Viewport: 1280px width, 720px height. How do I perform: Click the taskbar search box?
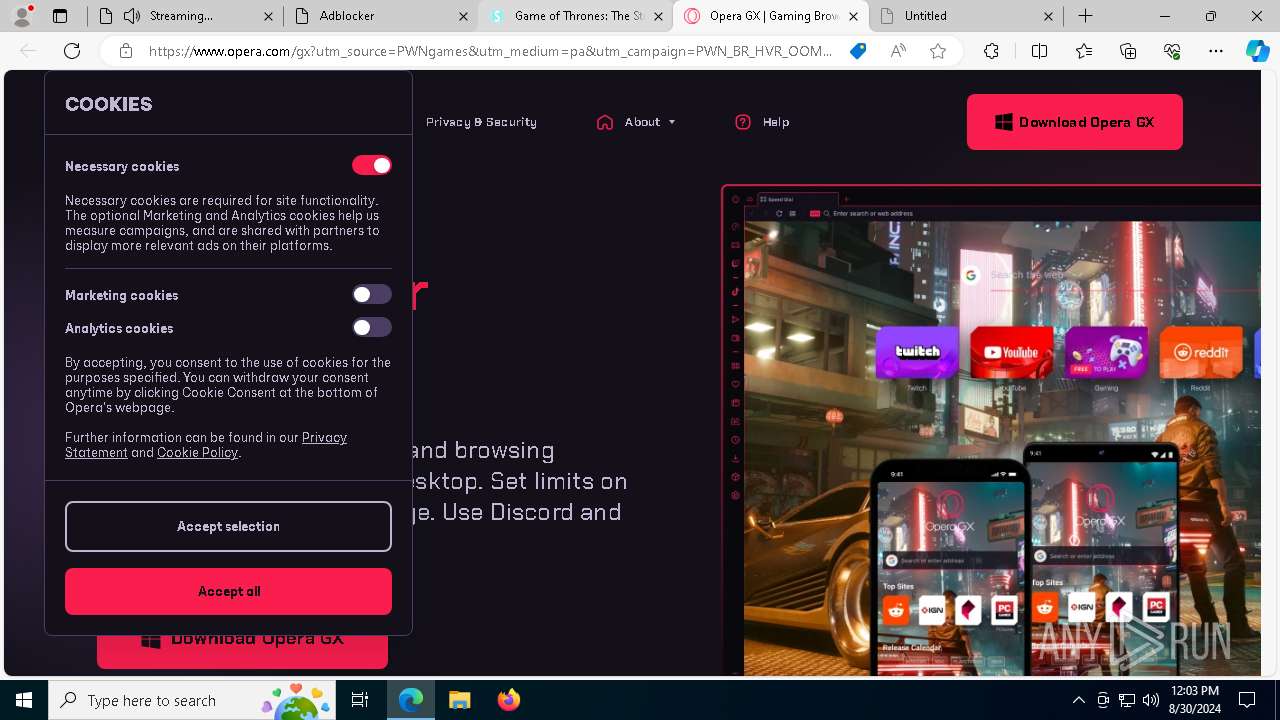192,700
